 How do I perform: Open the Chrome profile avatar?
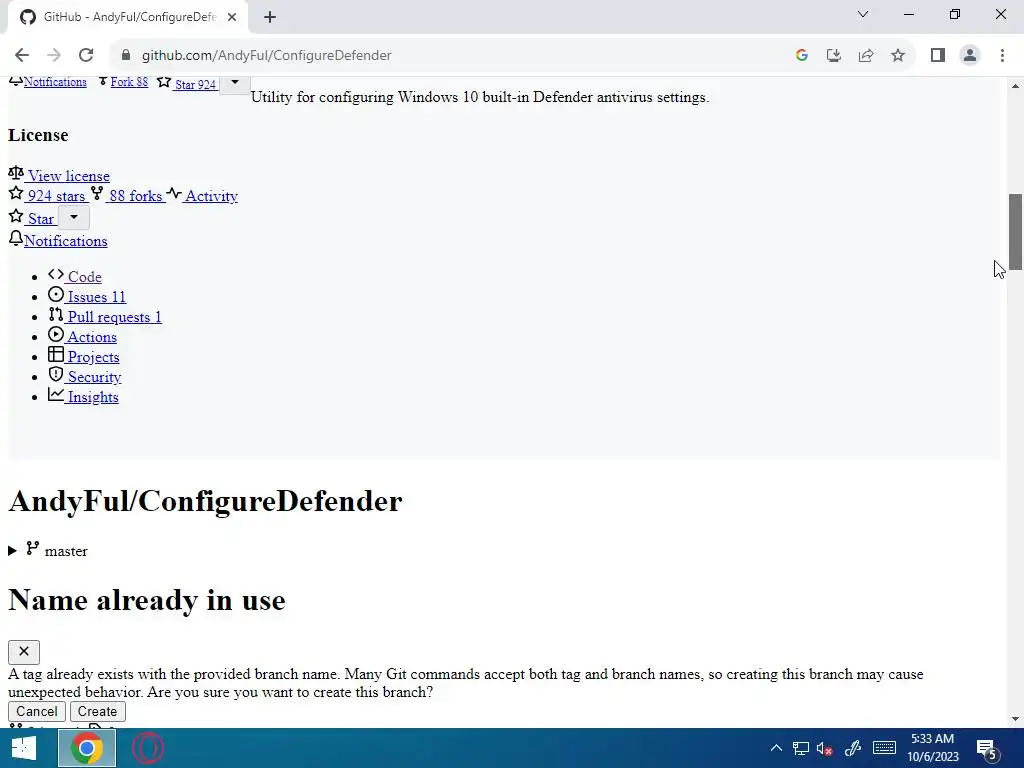click(970, 56)
